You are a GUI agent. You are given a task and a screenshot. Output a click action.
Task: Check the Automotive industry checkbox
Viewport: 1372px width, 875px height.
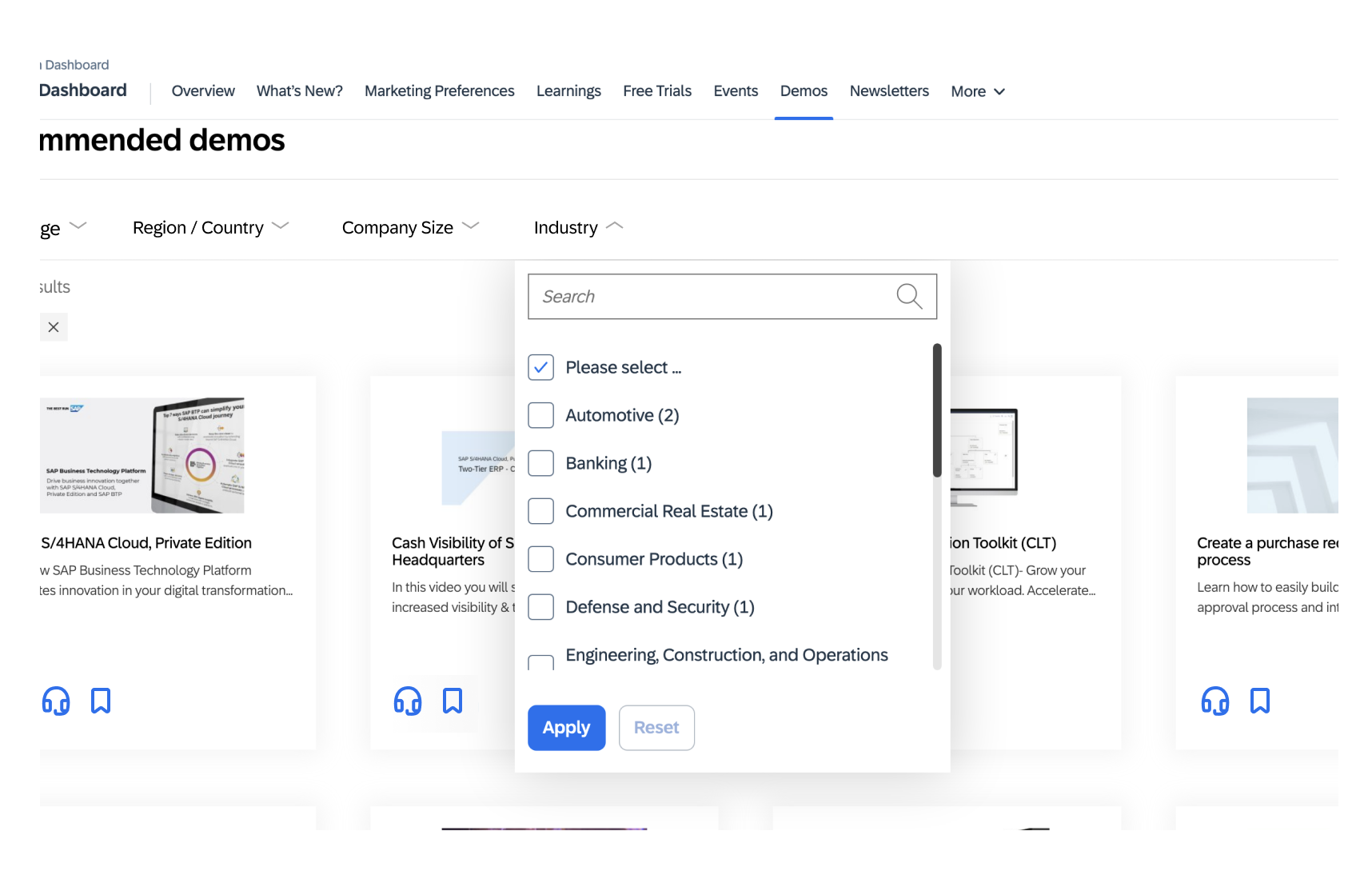pos(540,414)
